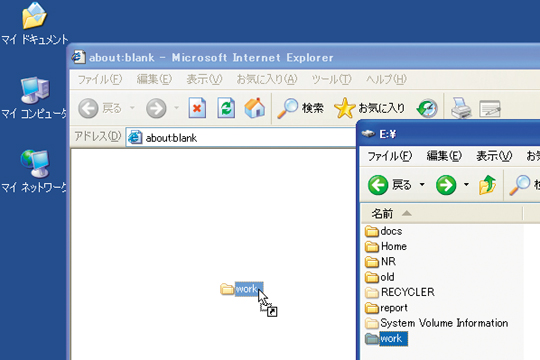
Task: Open the ツール(T) menu in Internet Explorer
Action: pyautogui.click(x=331, y=80)
